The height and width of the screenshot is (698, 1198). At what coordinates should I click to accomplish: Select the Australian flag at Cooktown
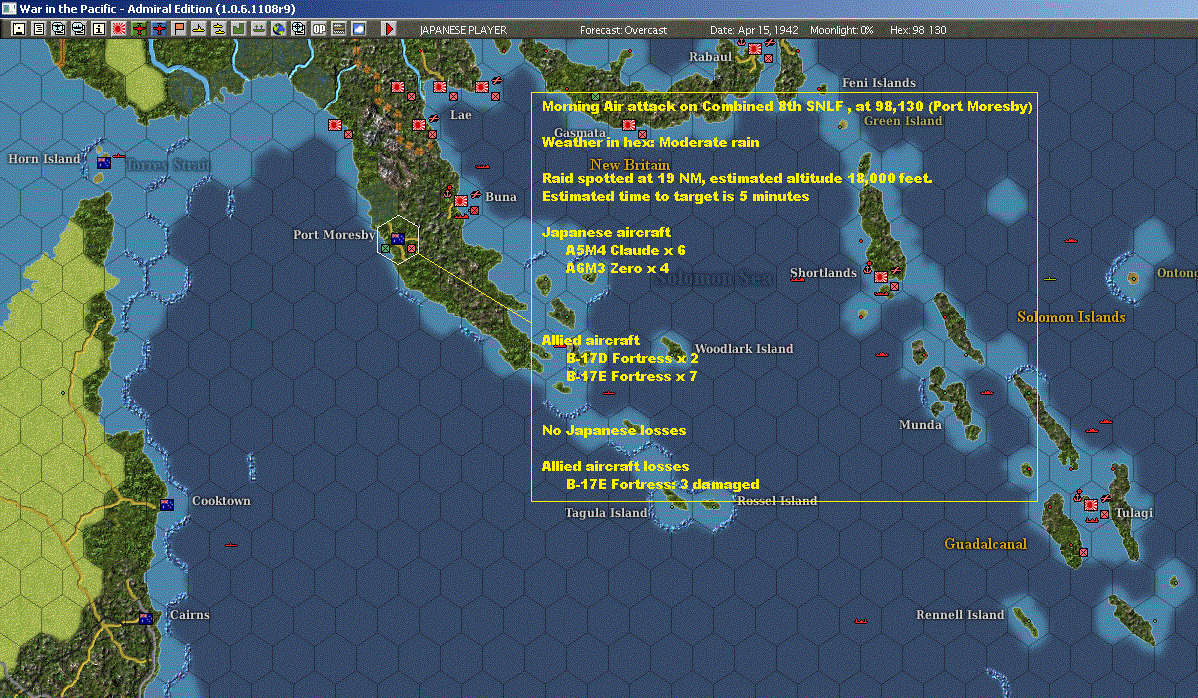[x=167, y=505]
